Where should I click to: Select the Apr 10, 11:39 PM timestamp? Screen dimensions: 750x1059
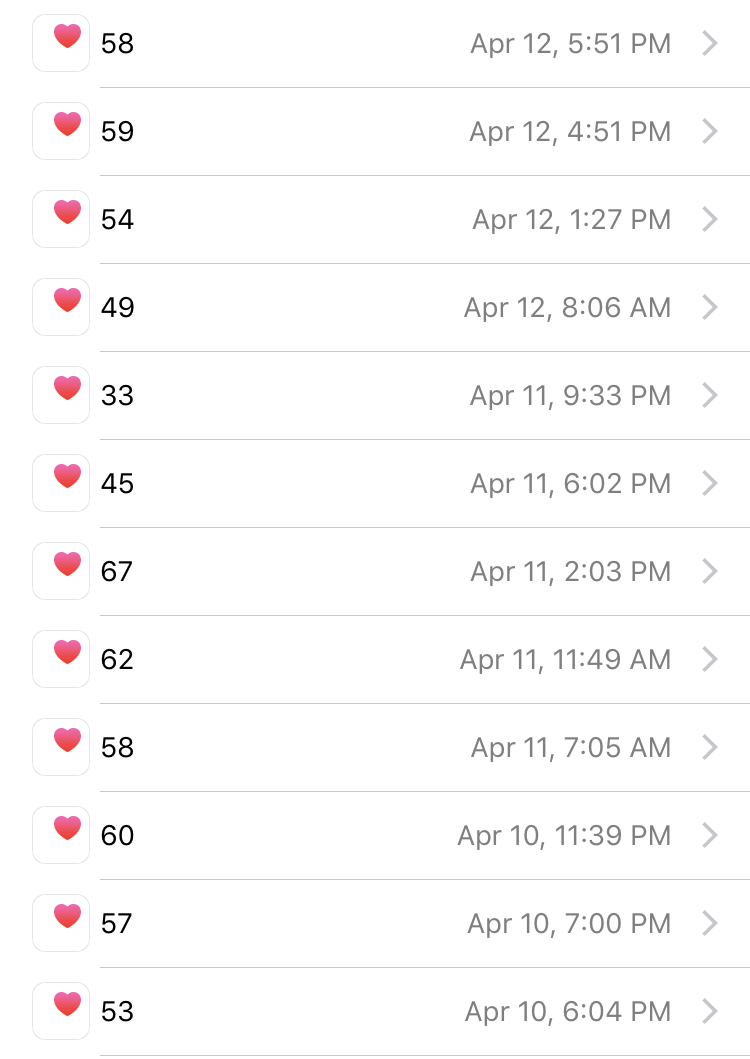pyautogui.click(x=564, y=836)
